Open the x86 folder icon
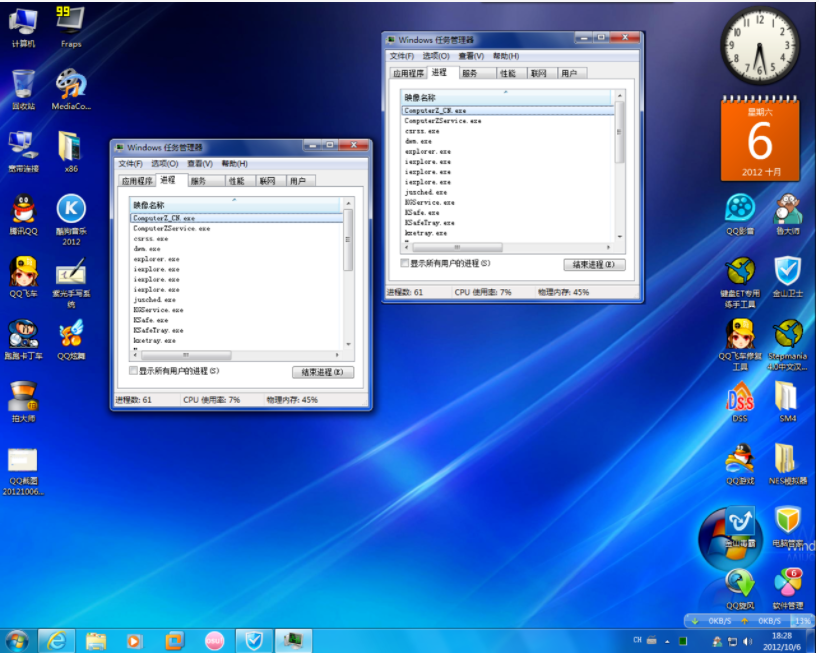819x653 pixels. pyautogui.click(x=71, y=151)
